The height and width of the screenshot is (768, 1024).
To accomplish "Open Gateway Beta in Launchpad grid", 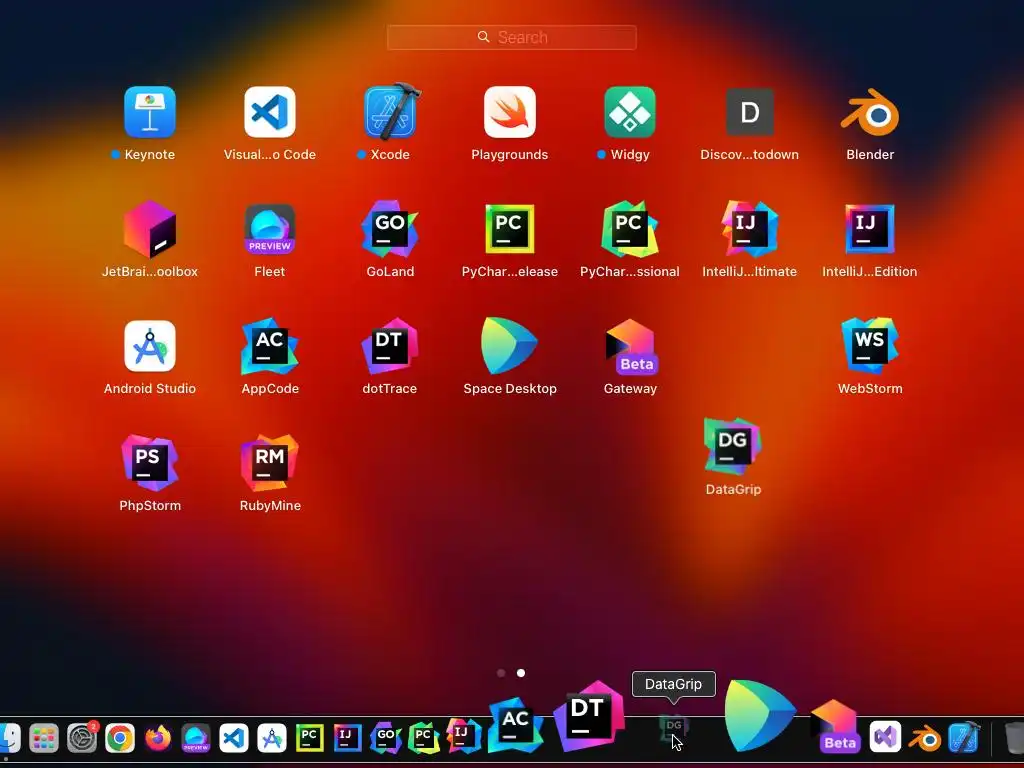I will click(631, 347).
